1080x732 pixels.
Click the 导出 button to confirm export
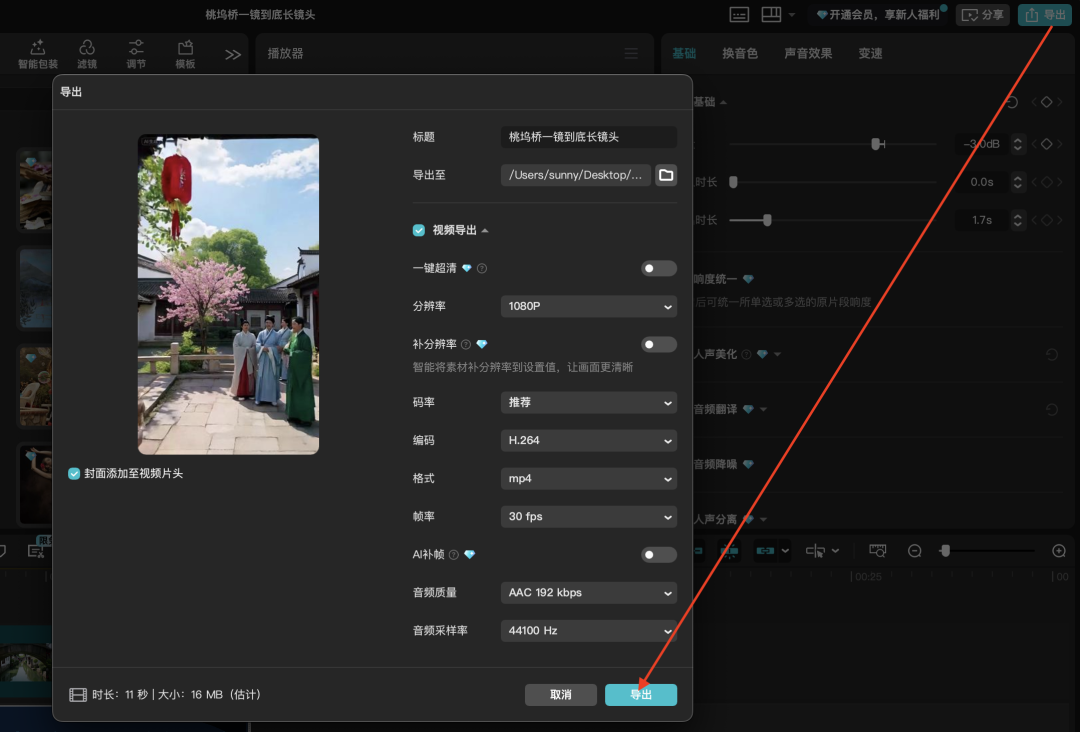(x=640, y=694)
